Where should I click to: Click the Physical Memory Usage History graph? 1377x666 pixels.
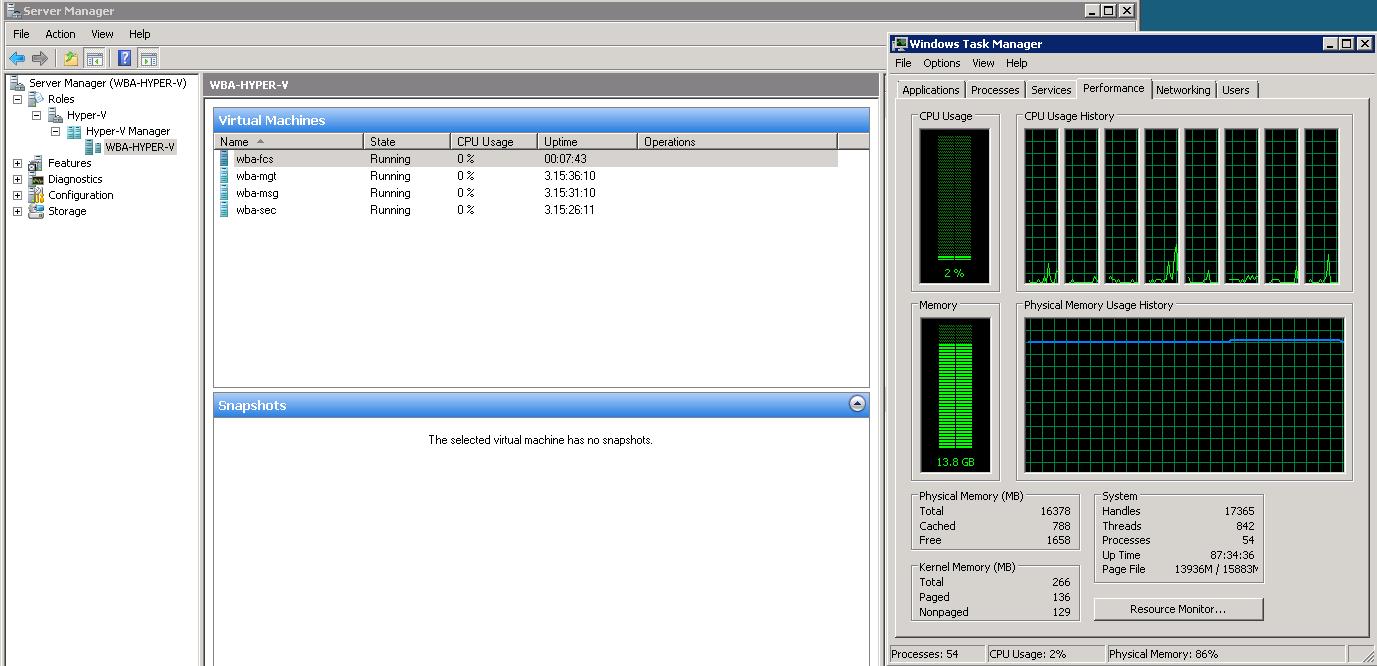[x=1185, y=395]
